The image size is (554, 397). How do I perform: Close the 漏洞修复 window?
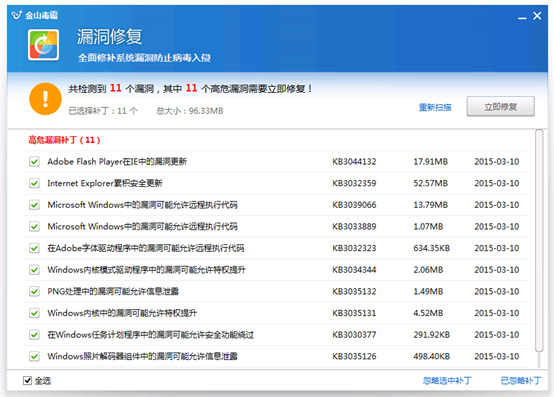pyautogui.click(x=537, y=16)
